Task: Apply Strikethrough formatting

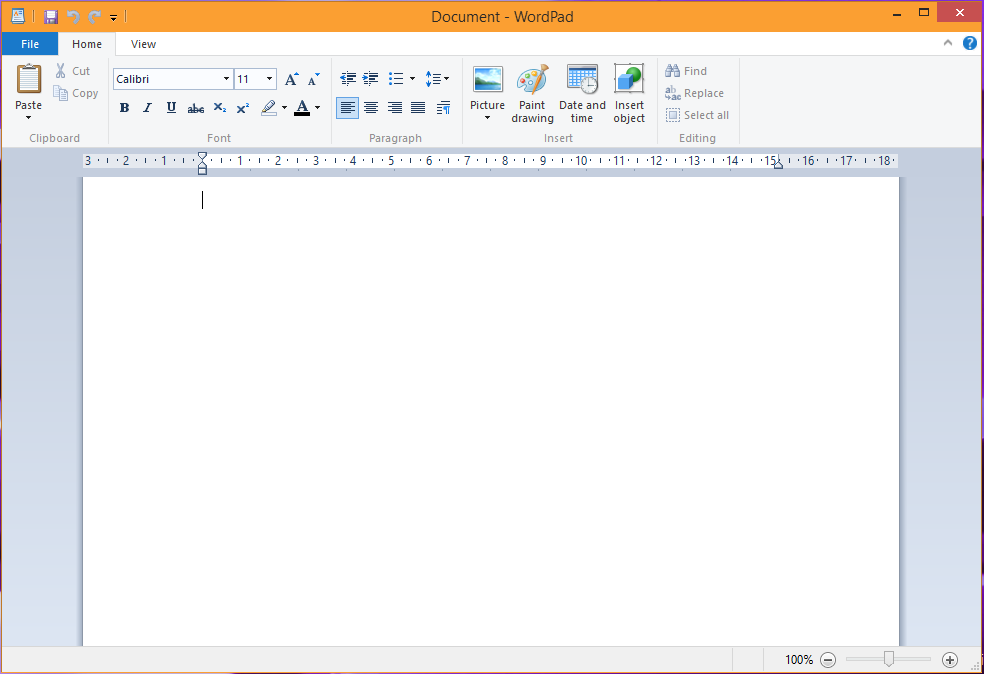Action: 196,108
